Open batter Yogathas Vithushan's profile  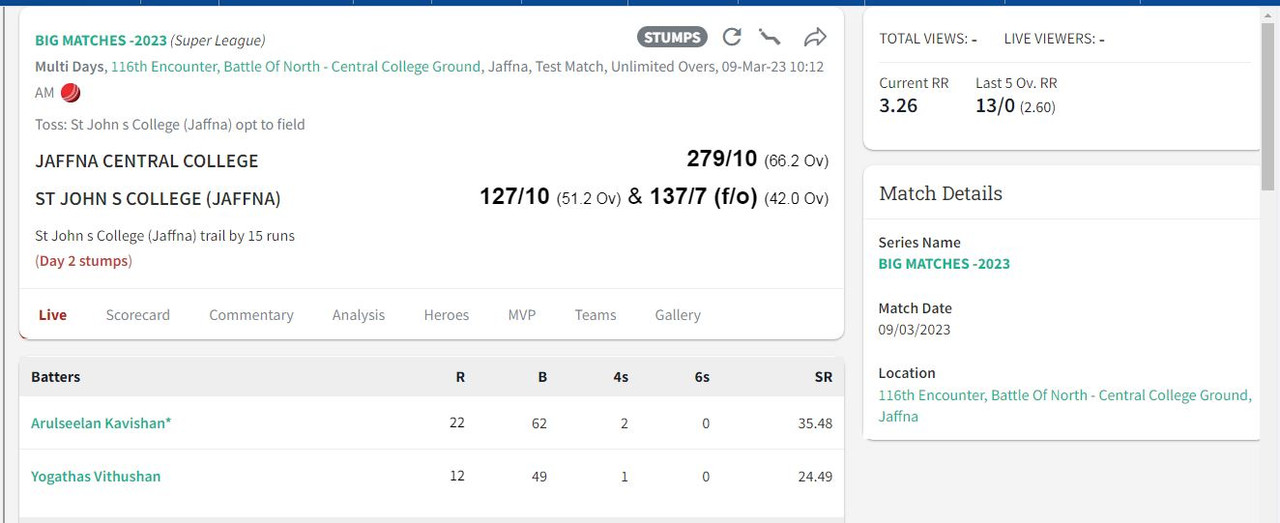[96, 477]
